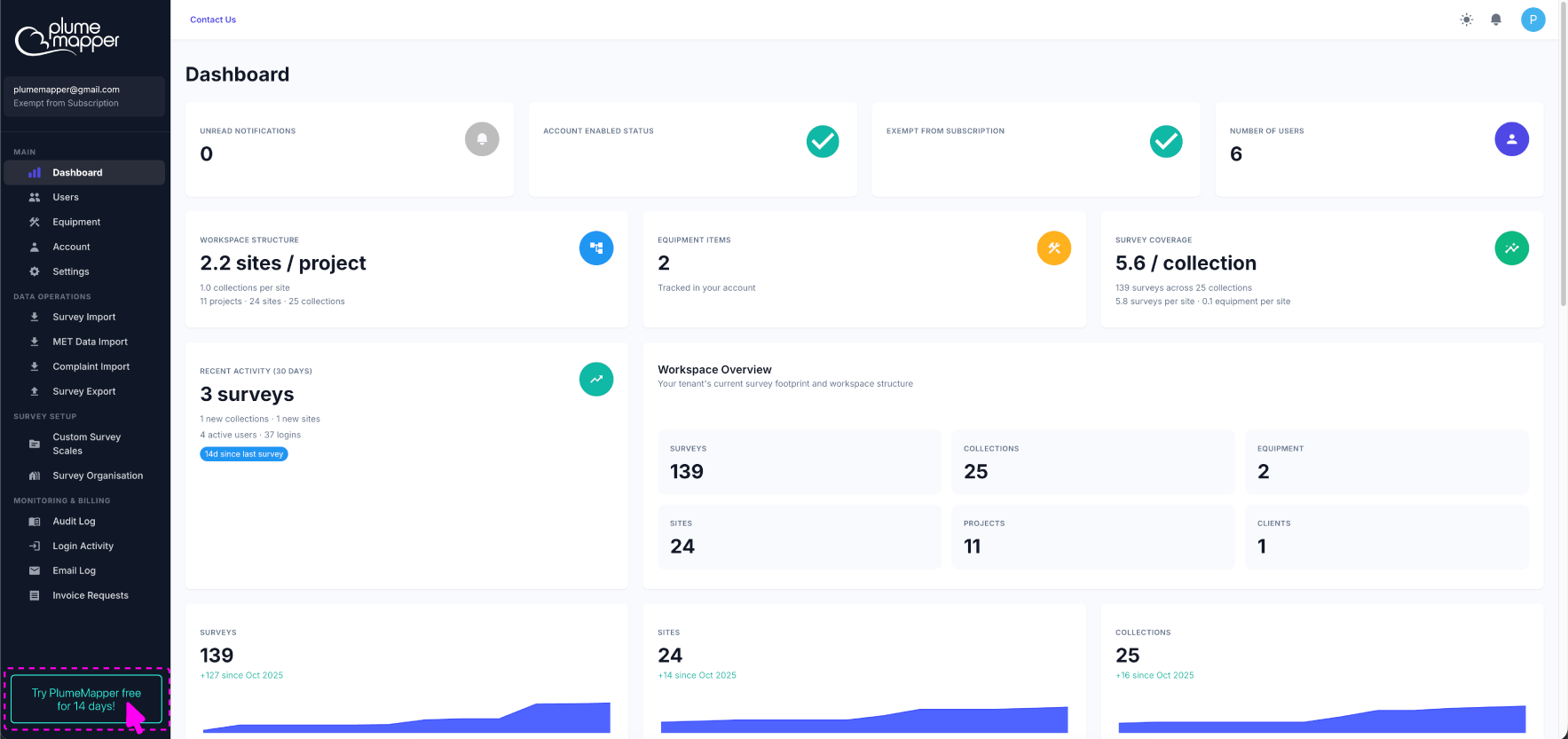Viewport: 1568px width, 739px height.
Task: Click the '+127 since Oct 2025' text
Action: point(241,676)
